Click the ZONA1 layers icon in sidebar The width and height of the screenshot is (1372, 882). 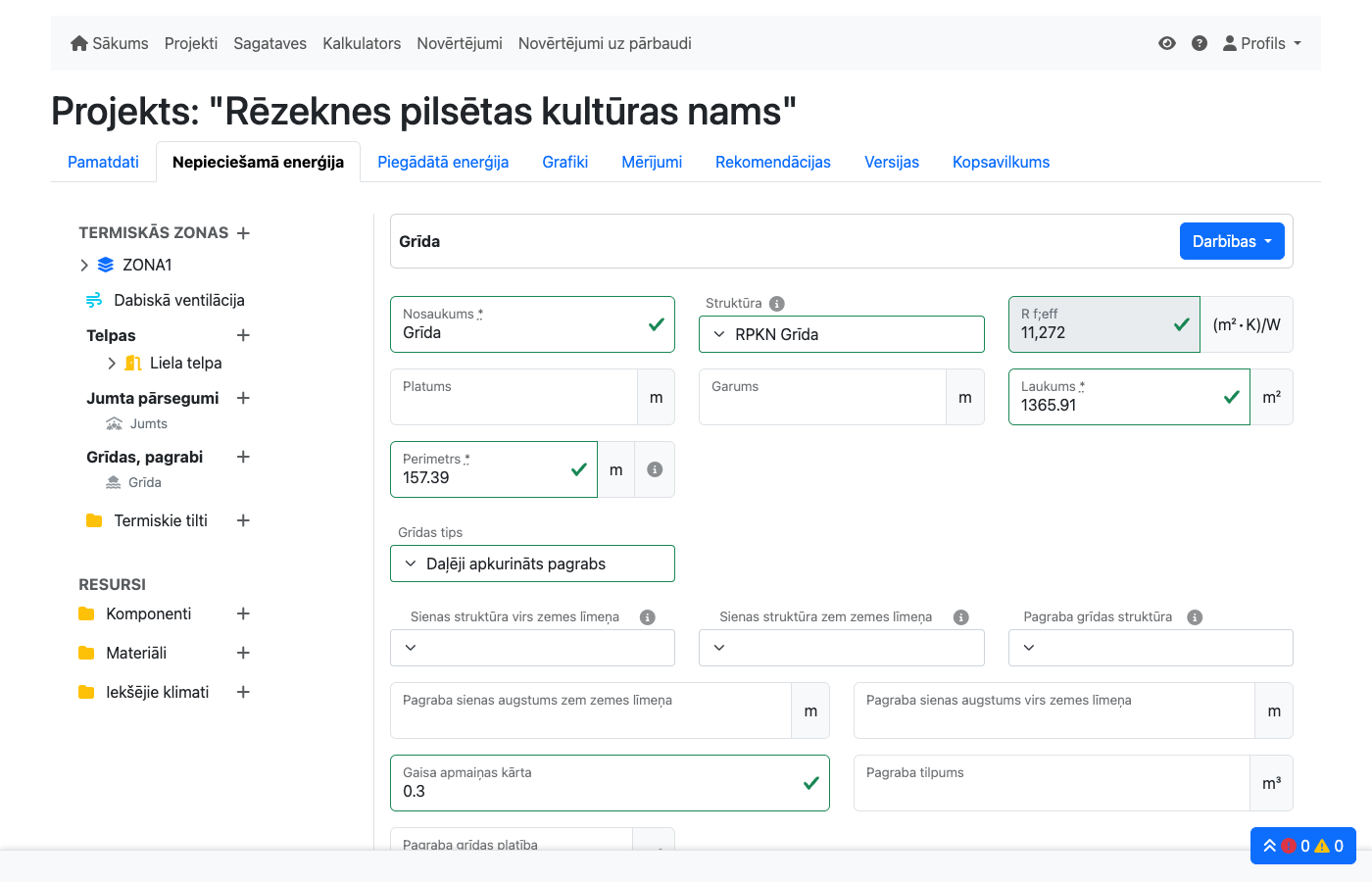(x=106, y=264)
